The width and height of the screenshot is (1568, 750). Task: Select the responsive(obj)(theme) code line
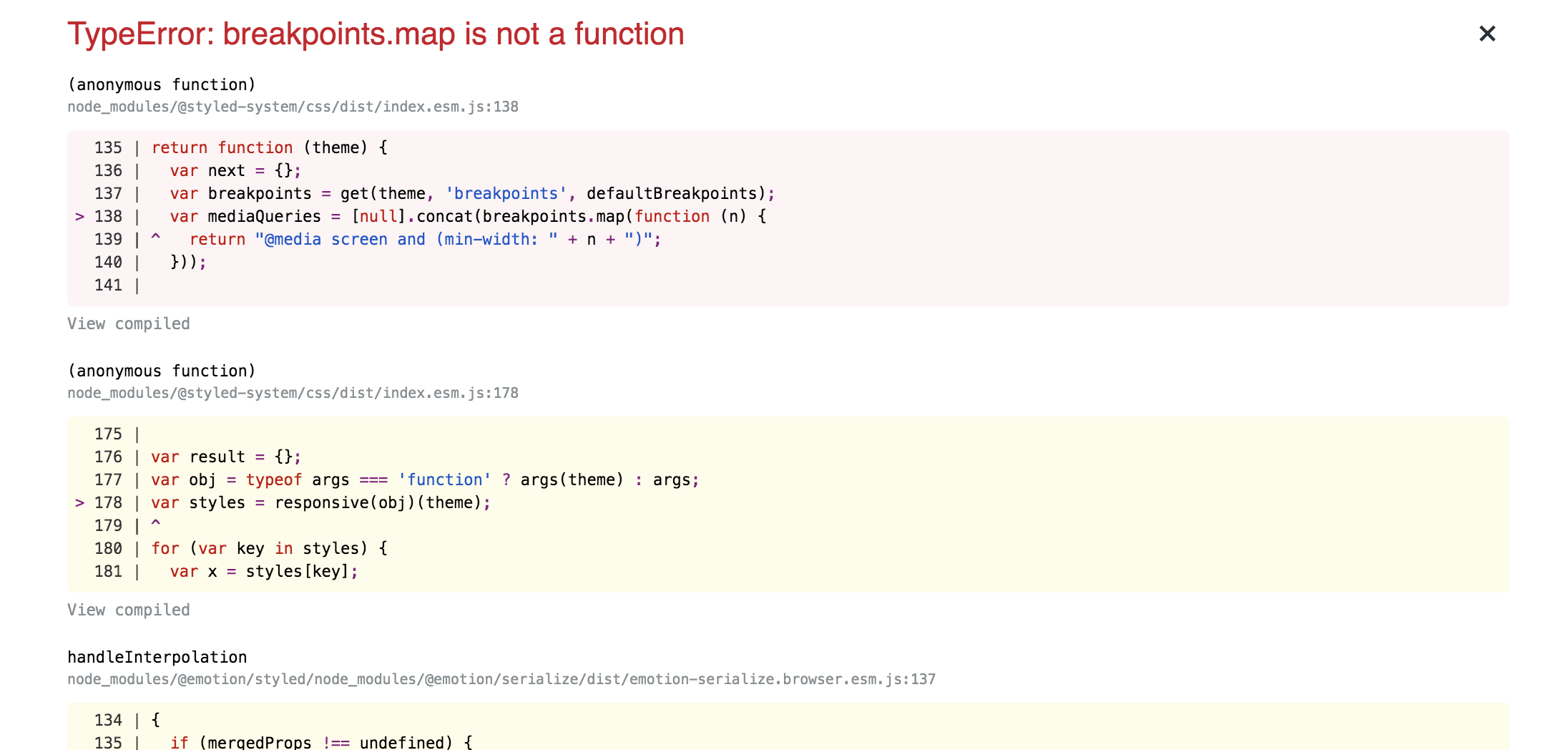pyautogui.click(x=379, y=502)
